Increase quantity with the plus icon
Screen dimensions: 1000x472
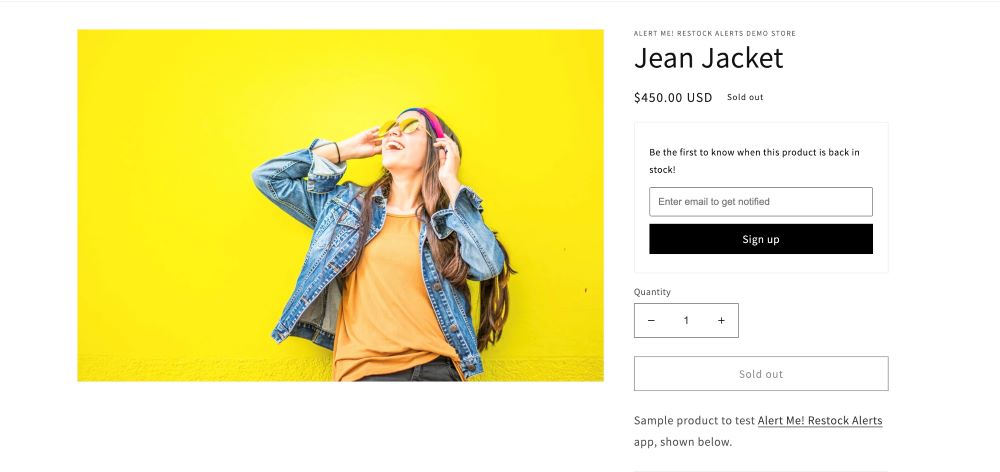[721, 321]
